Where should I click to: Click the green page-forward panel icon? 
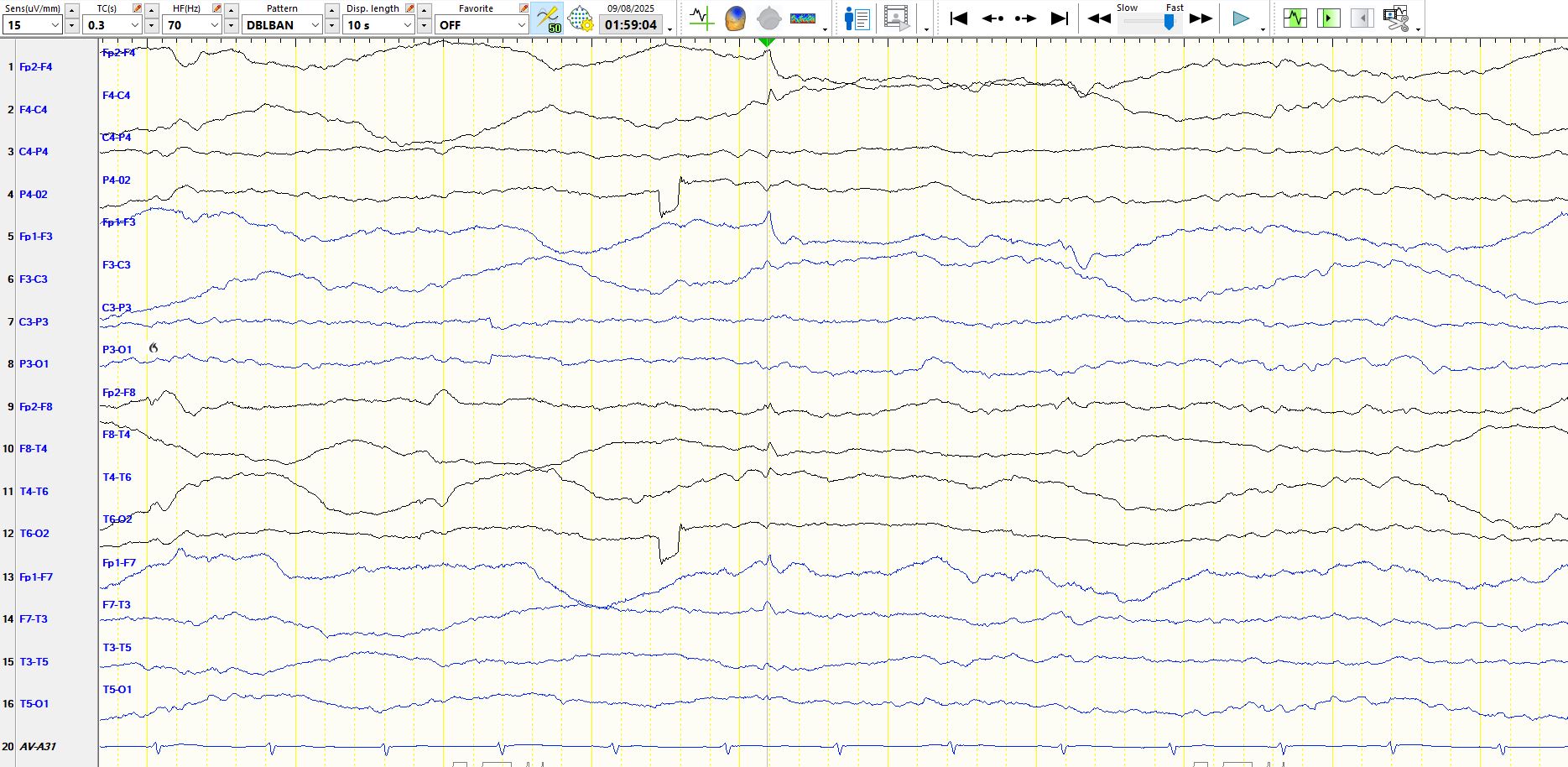1328,18
